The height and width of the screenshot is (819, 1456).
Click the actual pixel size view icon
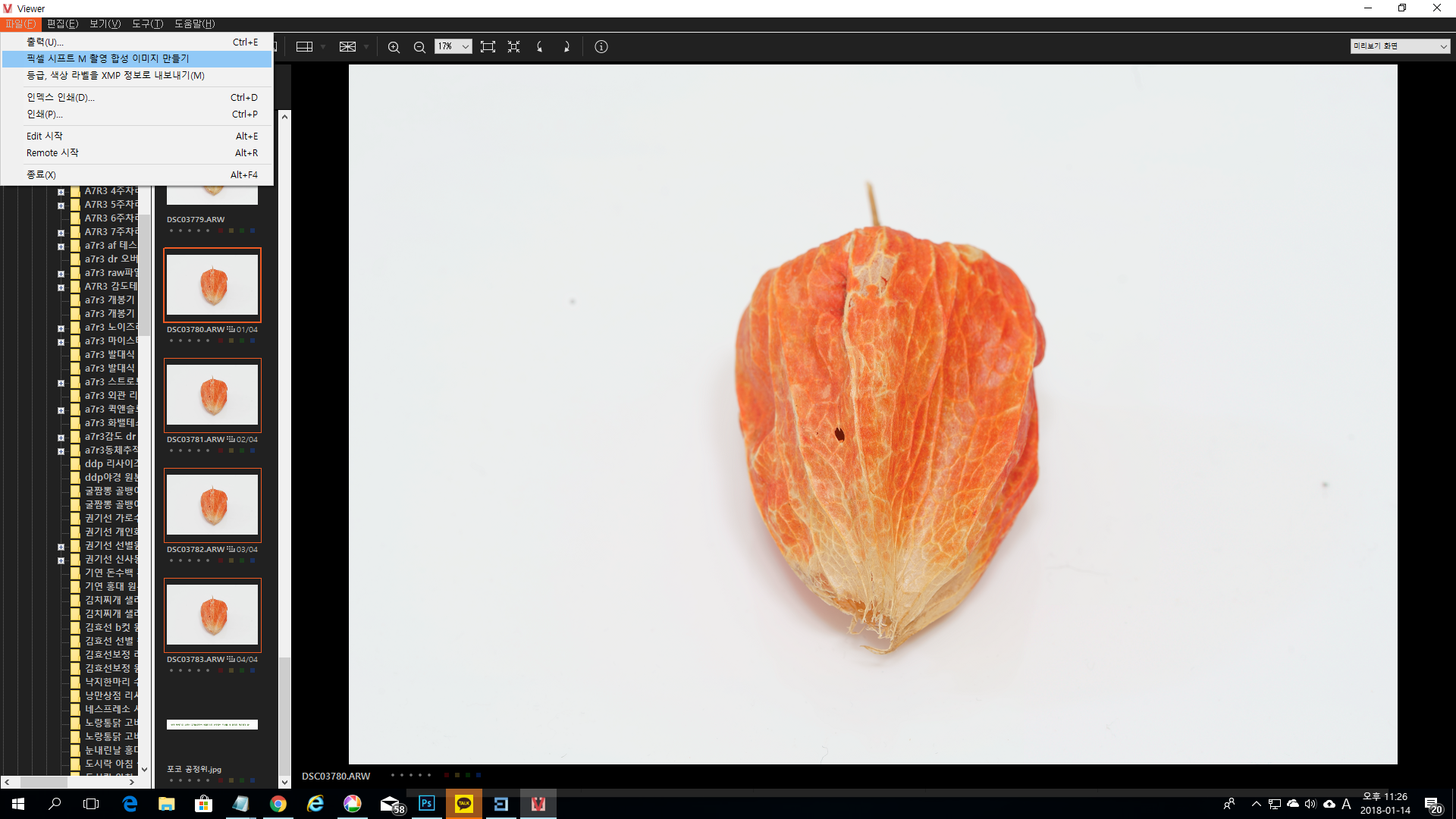pyautogui.click(x=513, y=47)
